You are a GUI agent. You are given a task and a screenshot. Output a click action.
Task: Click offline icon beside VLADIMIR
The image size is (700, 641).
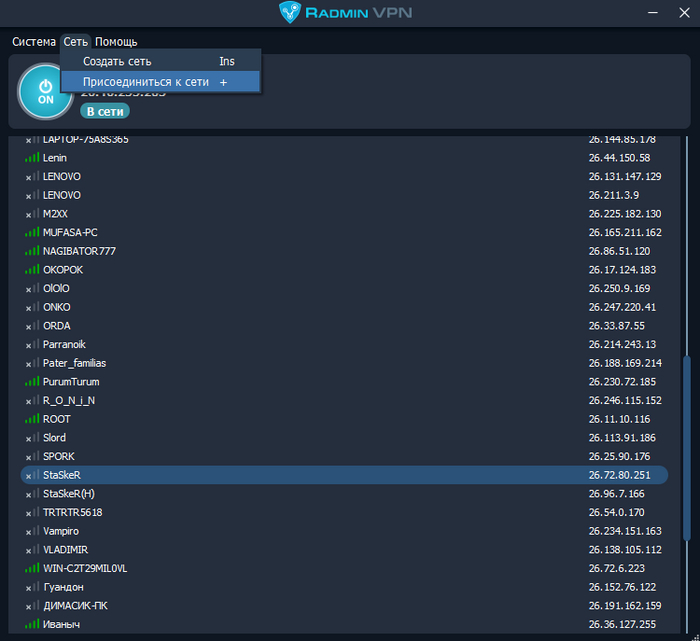(32, 549)
